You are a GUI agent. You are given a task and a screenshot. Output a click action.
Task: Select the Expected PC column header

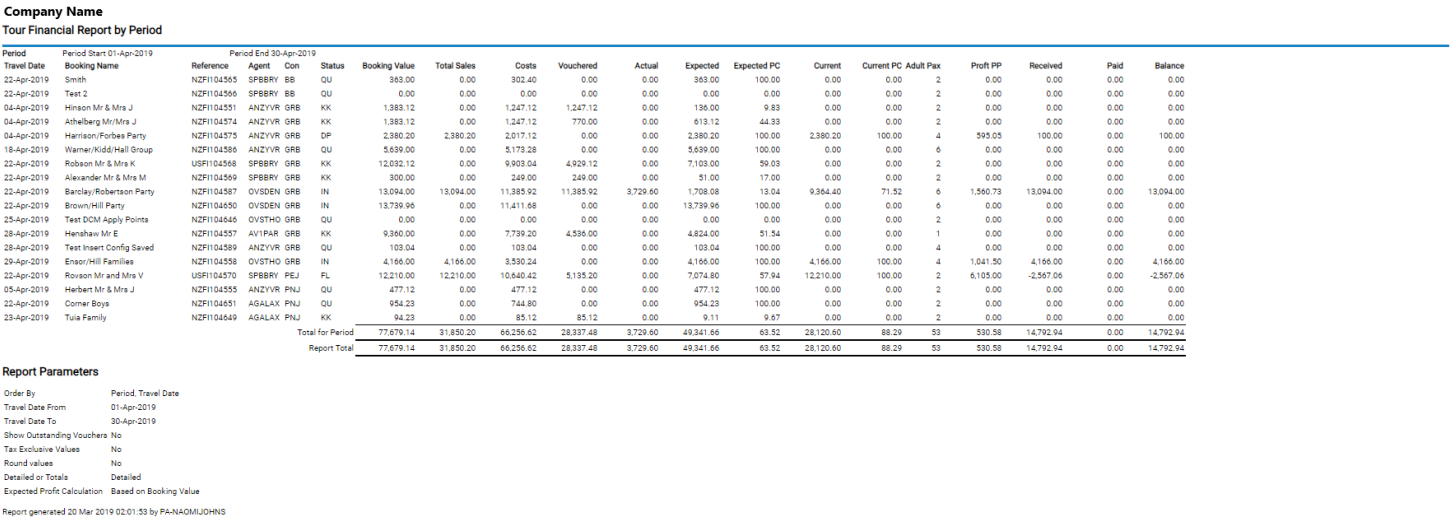[x=756, y=66]
